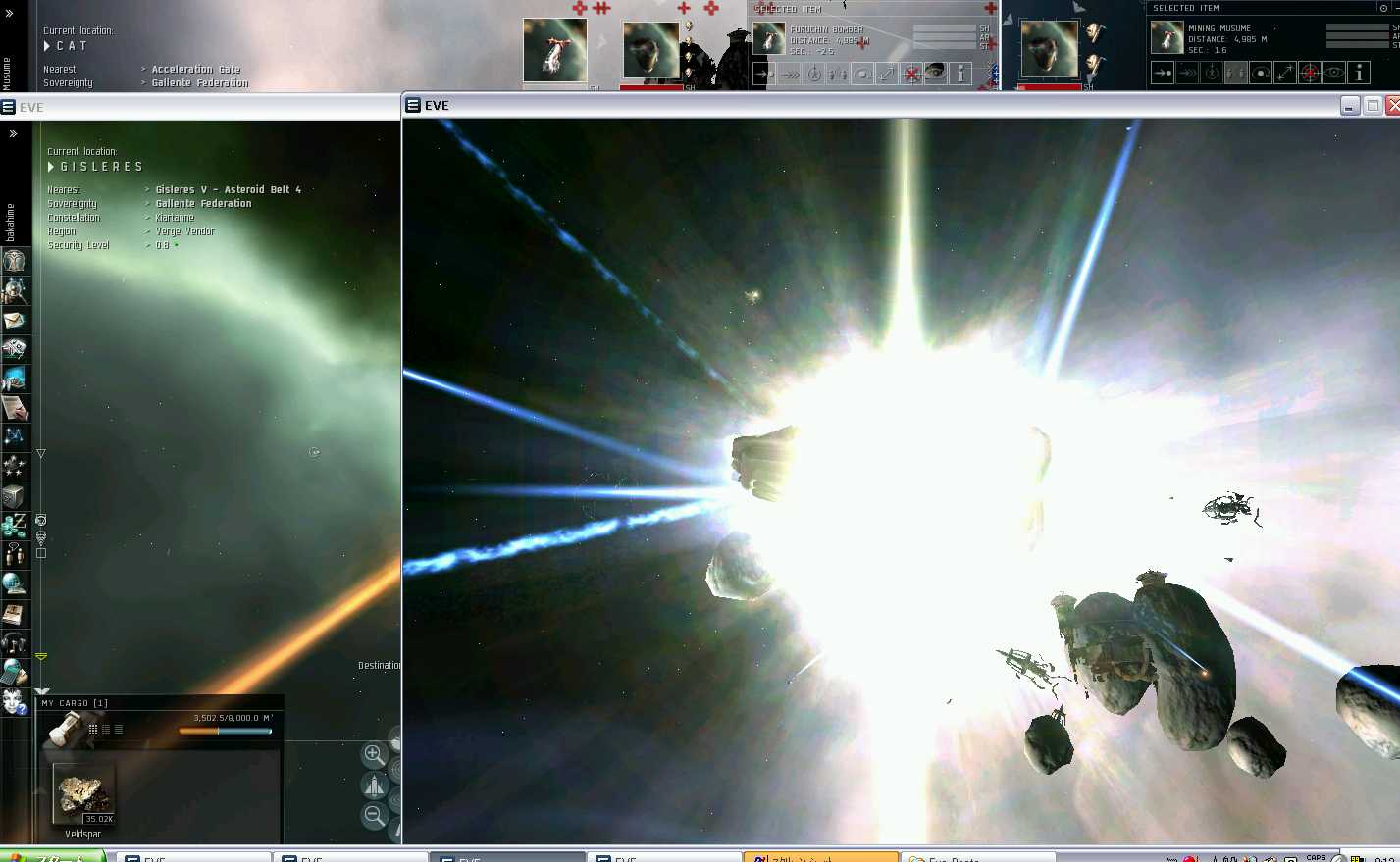Open the wallet coins icon
The image size is (1400, 862).
pos(15,526)
